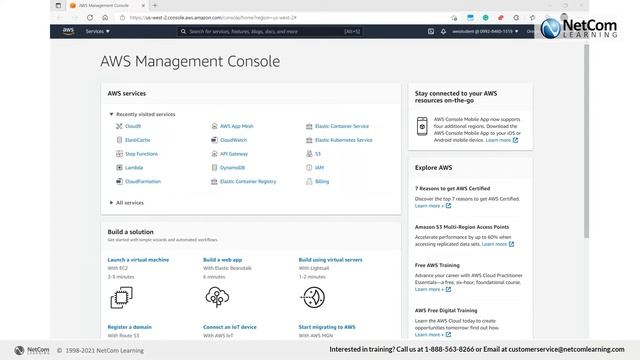640x360 pixels.
Task: Click the Elastic Kubernetes Service icon
Action: (x=309, y=140)
